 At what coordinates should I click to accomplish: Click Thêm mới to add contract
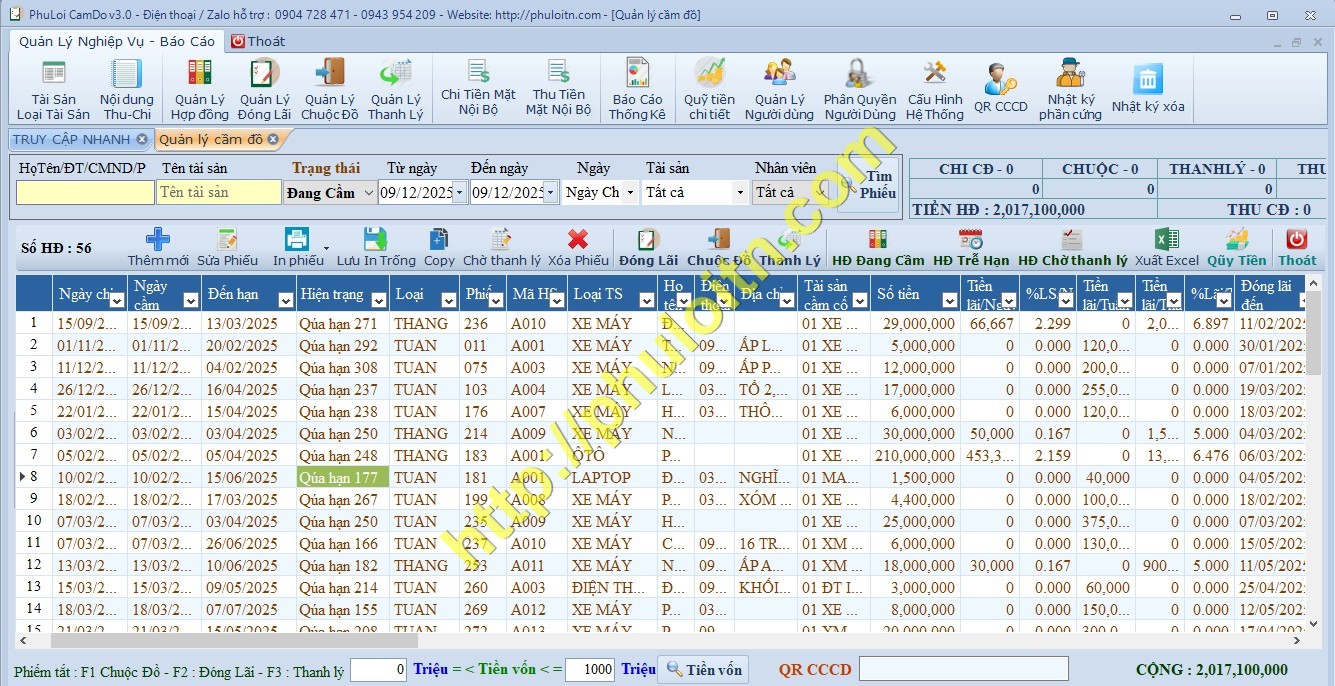(158, 247)
